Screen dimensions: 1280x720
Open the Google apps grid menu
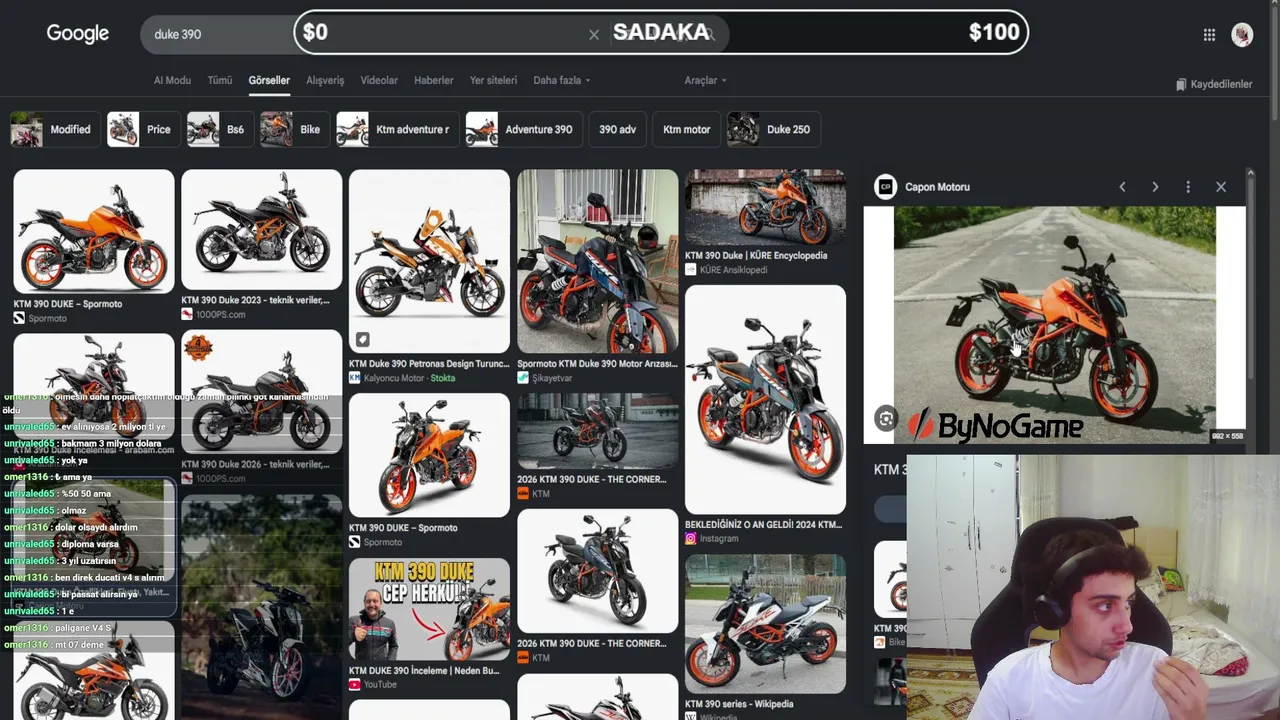(1209, 35)
